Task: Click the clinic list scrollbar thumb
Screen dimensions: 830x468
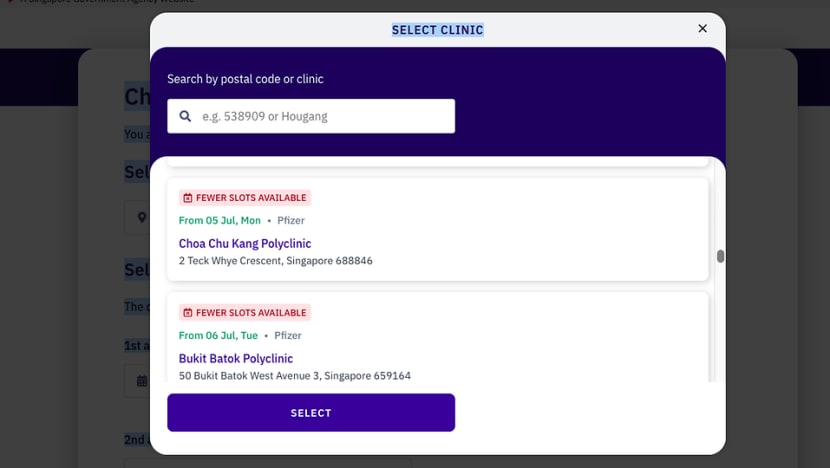Action: point(720,256)
